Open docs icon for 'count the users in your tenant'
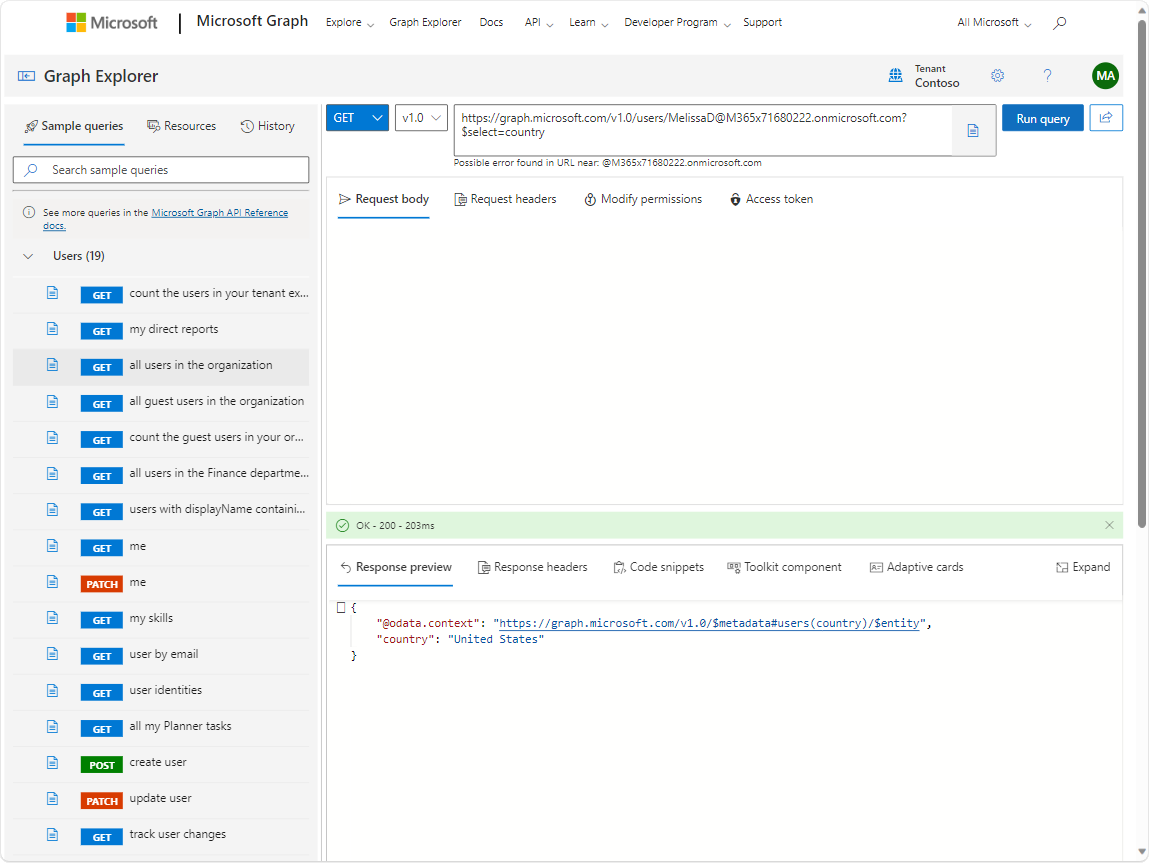The height and width of the screenshot is (863, 1149). coord(53,293)
